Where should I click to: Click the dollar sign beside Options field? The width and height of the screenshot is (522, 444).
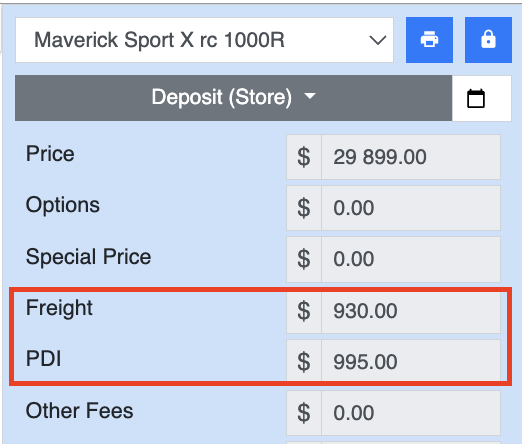tap(304, 208)
